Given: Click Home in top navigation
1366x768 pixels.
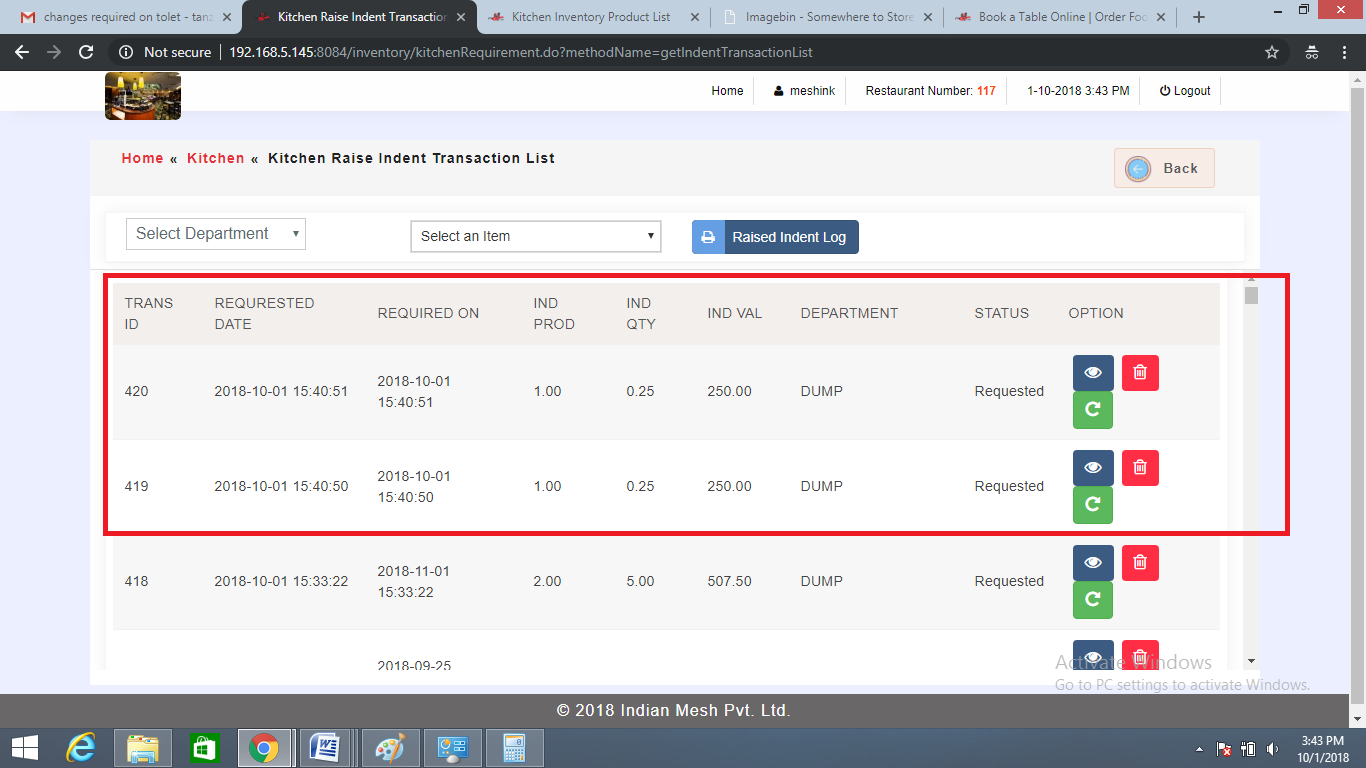Looking at the screenshot, I should pyautogui.click(x=727, y=91).
